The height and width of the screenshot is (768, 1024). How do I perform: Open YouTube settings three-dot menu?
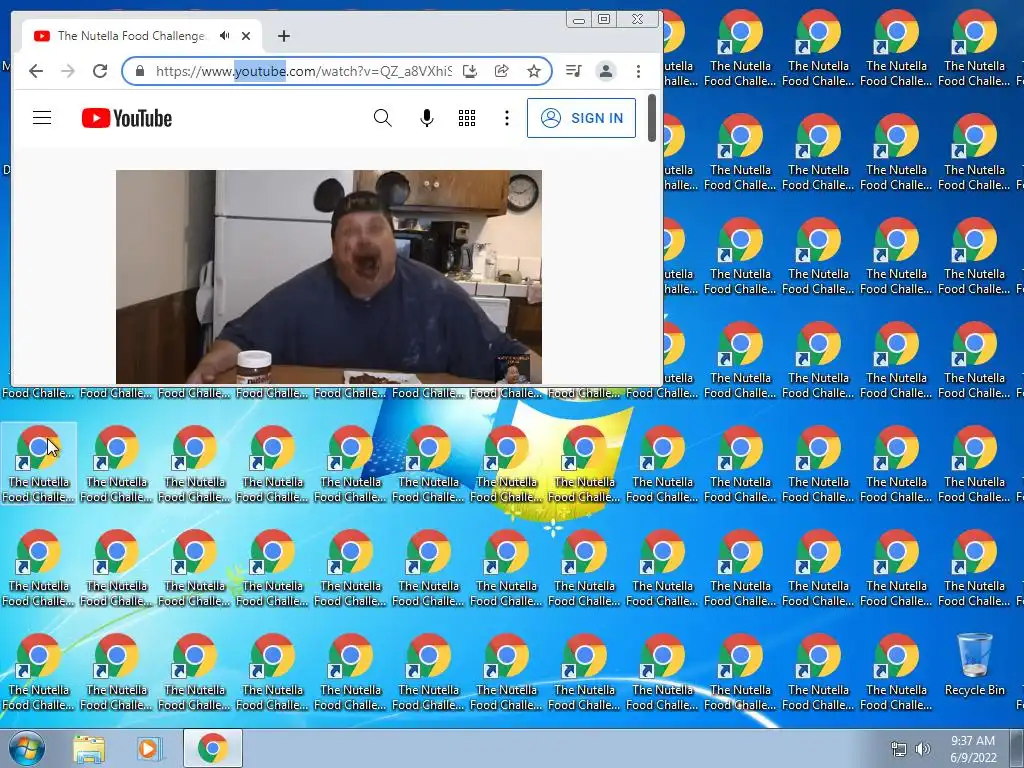click(507, 118)
